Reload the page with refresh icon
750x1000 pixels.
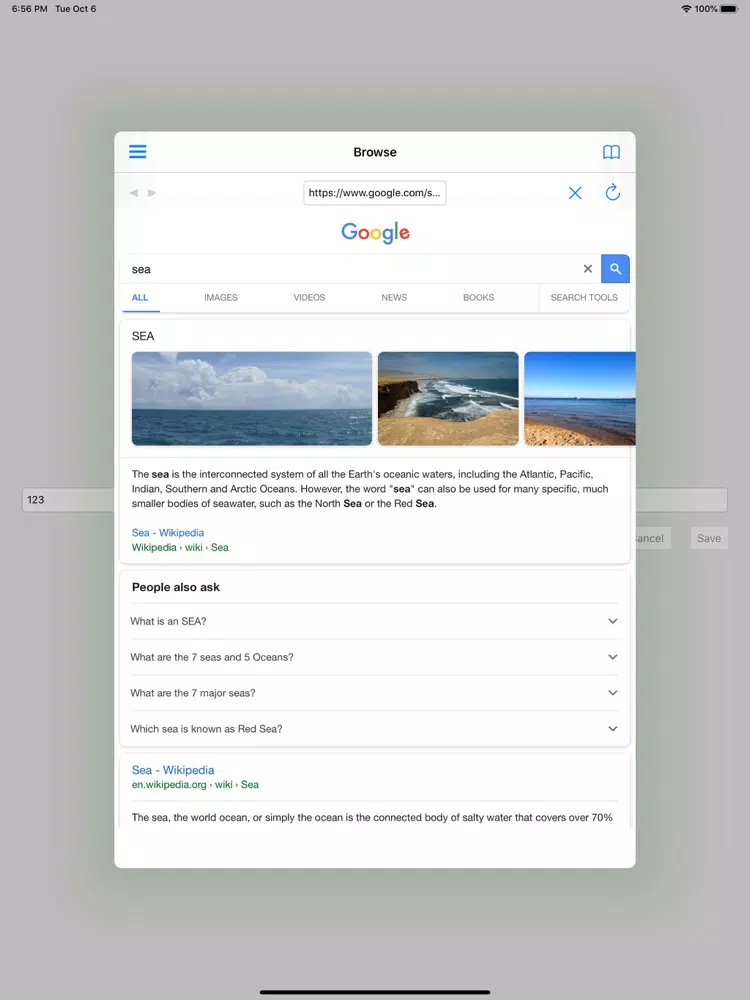[612, 192]
